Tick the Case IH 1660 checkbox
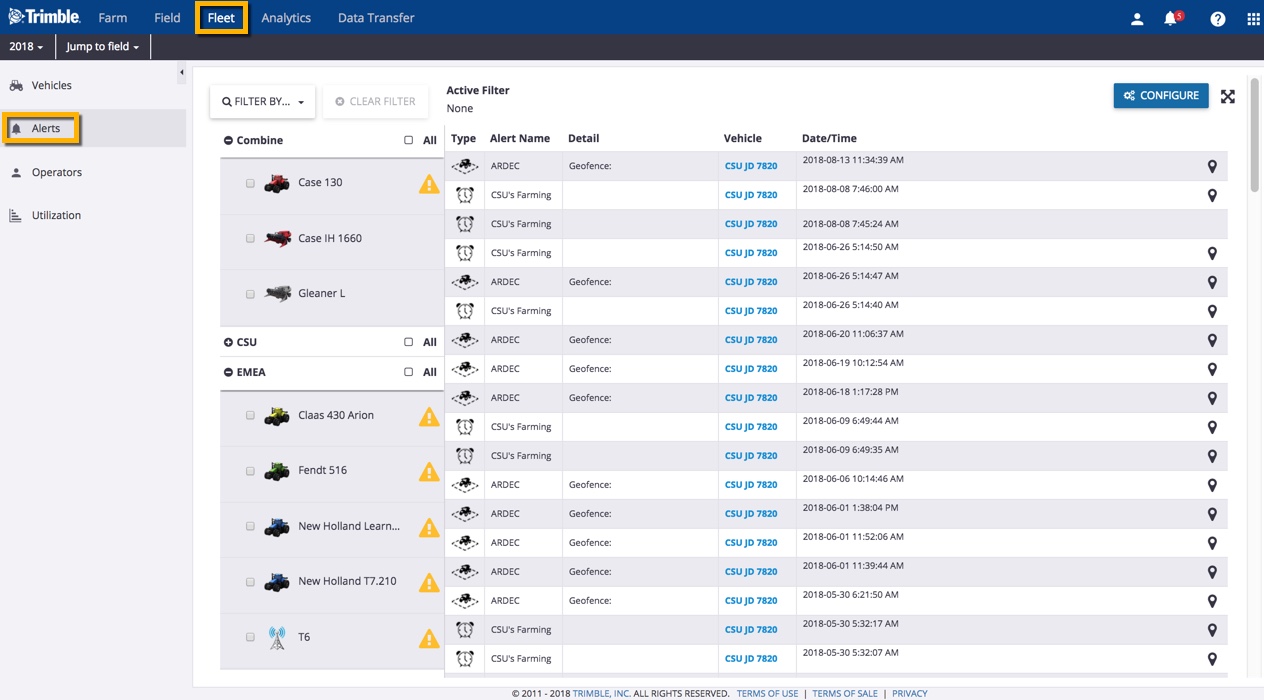This screenshot has width=1264, height=700. [x=250, y=239]
